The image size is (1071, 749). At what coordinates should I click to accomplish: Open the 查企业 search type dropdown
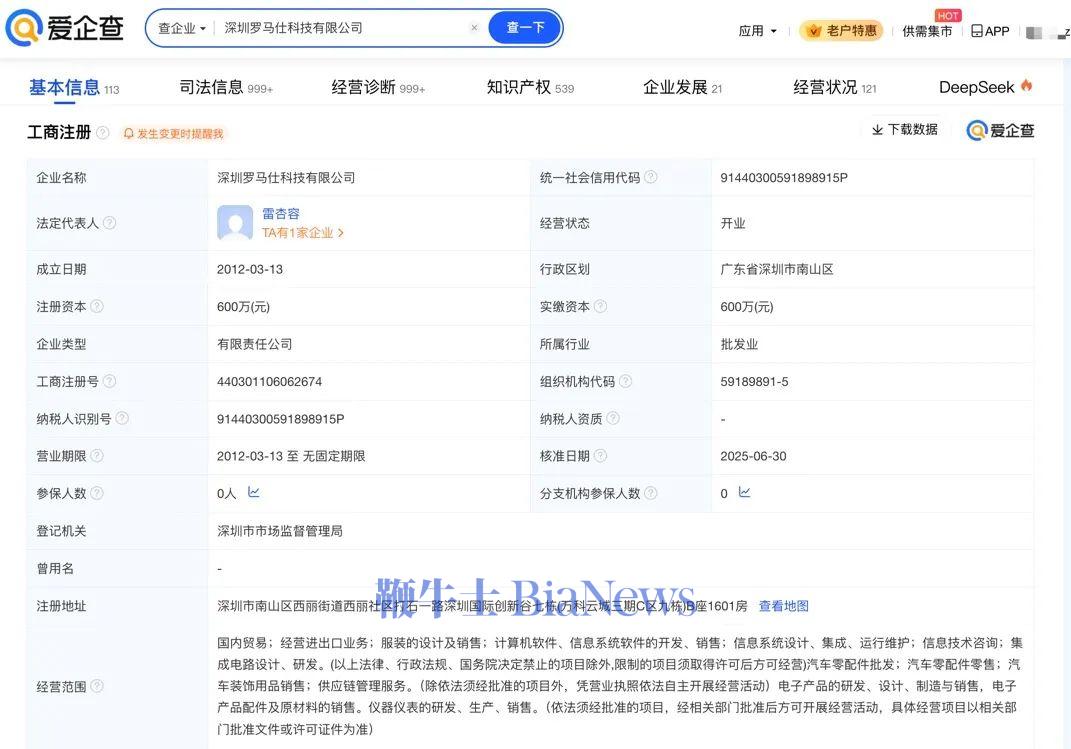click(182, 29)
